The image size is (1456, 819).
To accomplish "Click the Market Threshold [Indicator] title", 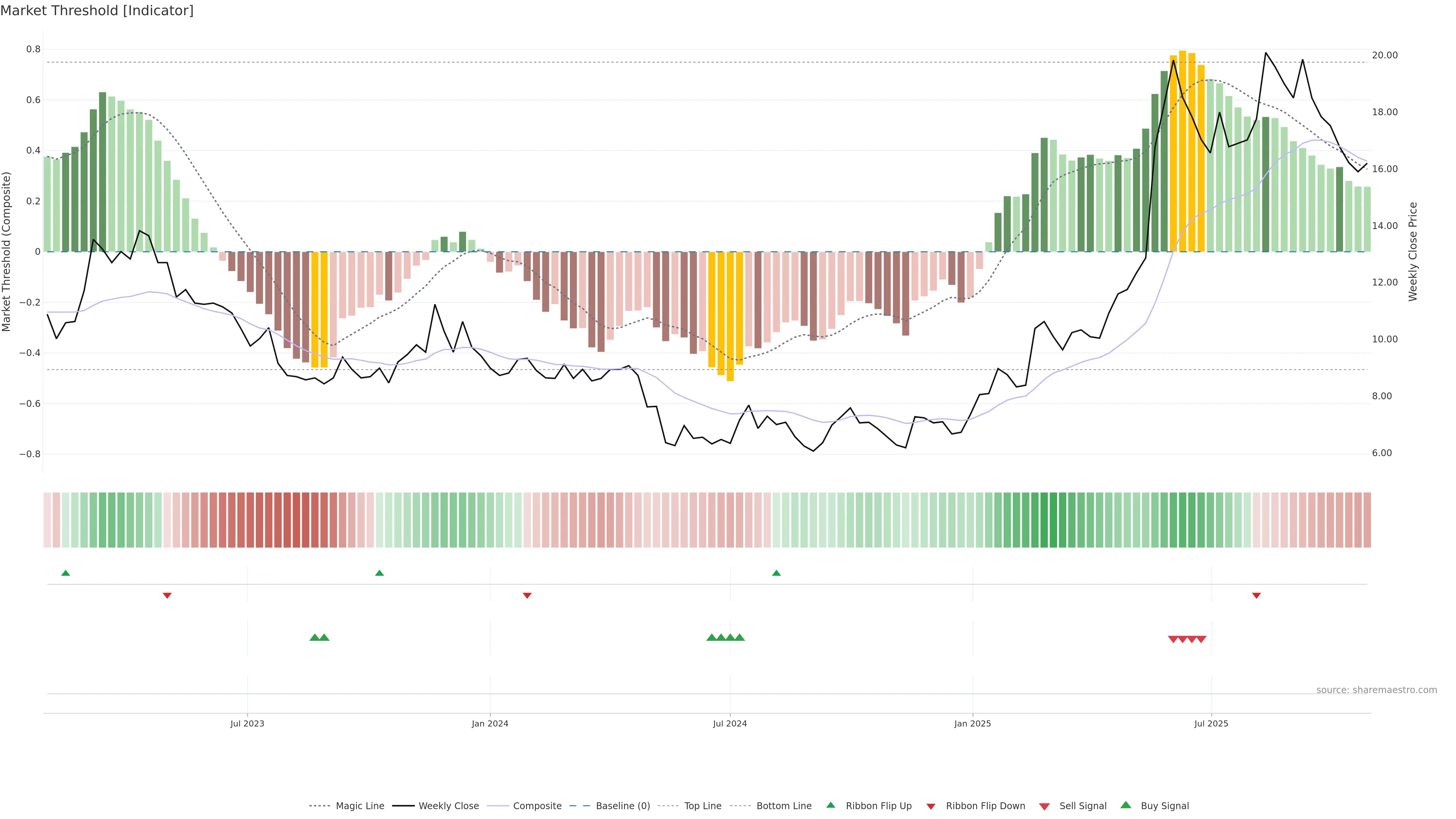I will click(x=97, y=11).
